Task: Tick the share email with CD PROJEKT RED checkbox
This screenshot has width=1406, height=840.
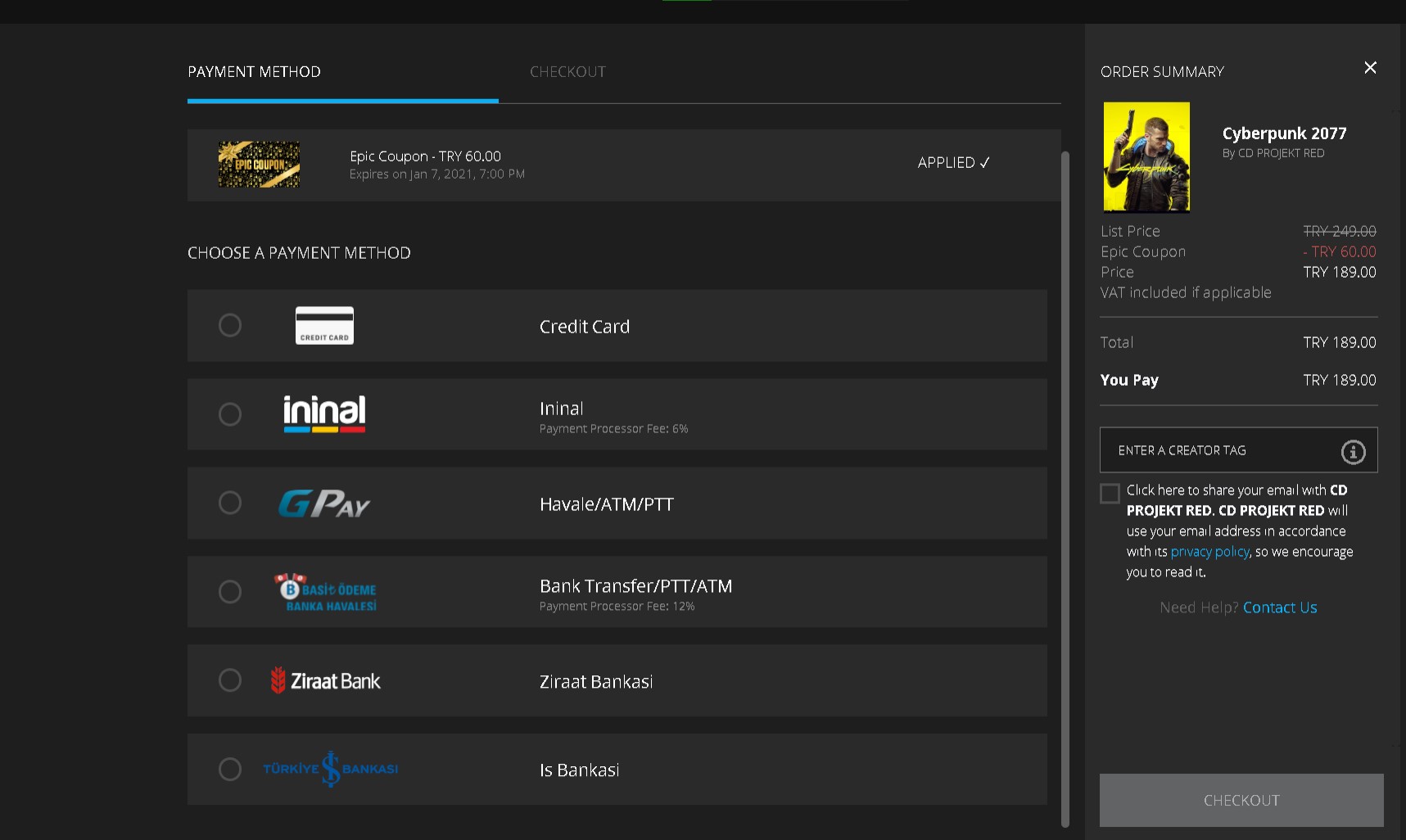Action: click(1110, 493)
